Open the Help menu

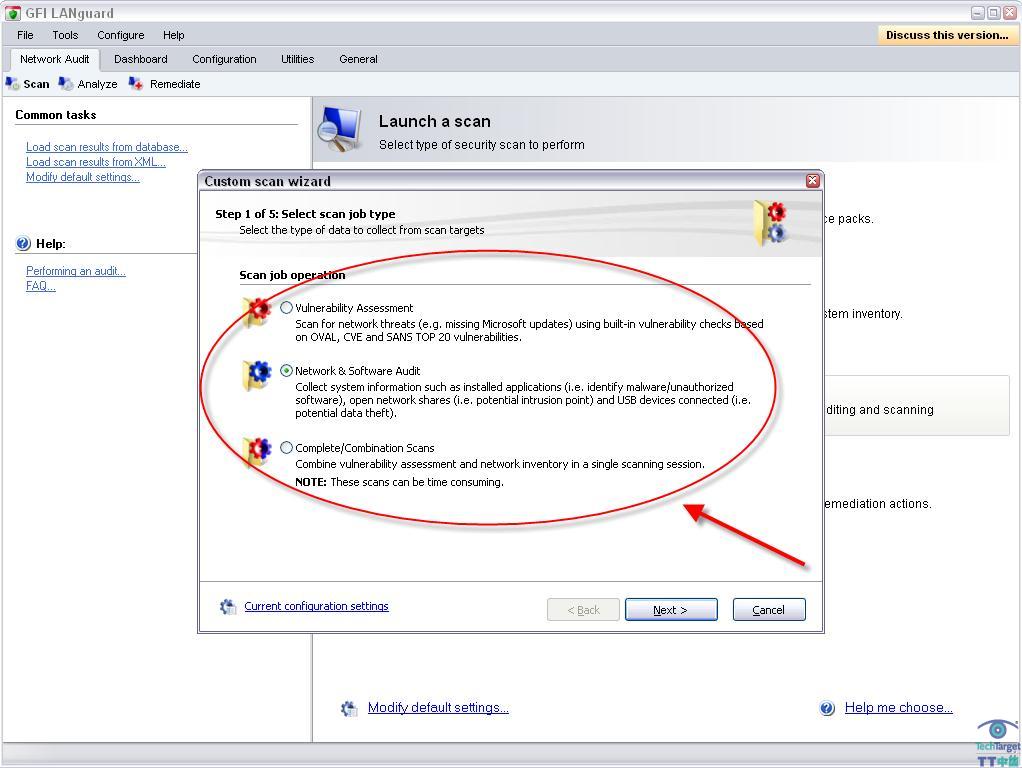click(x=173, y=35)
